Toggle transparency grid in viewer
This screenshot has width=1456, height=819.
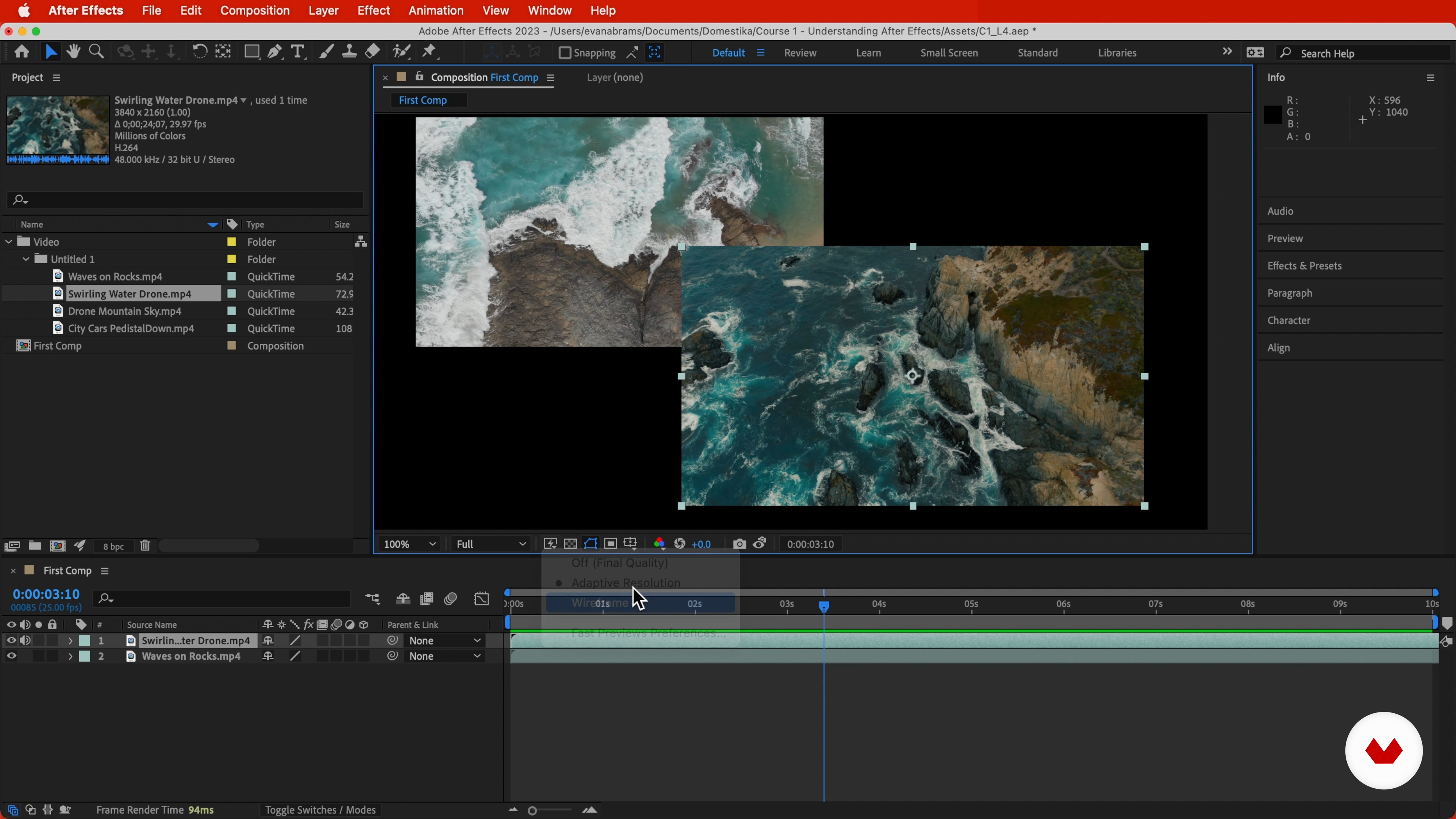[571, 544]
